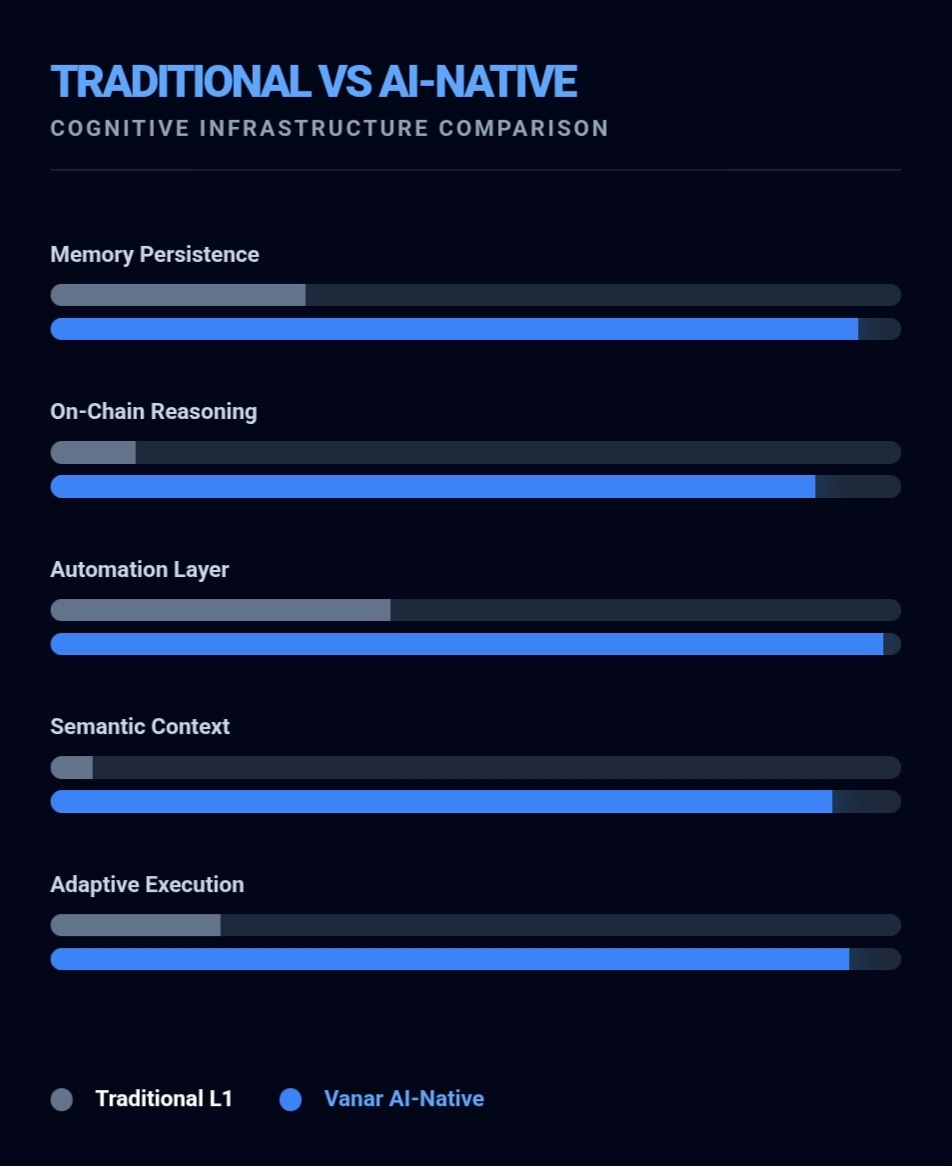Viewport: 952px width, 1166px height.
Task: Click the Semantic Context gray Traditional bar
Action: [x=72, y=767]
